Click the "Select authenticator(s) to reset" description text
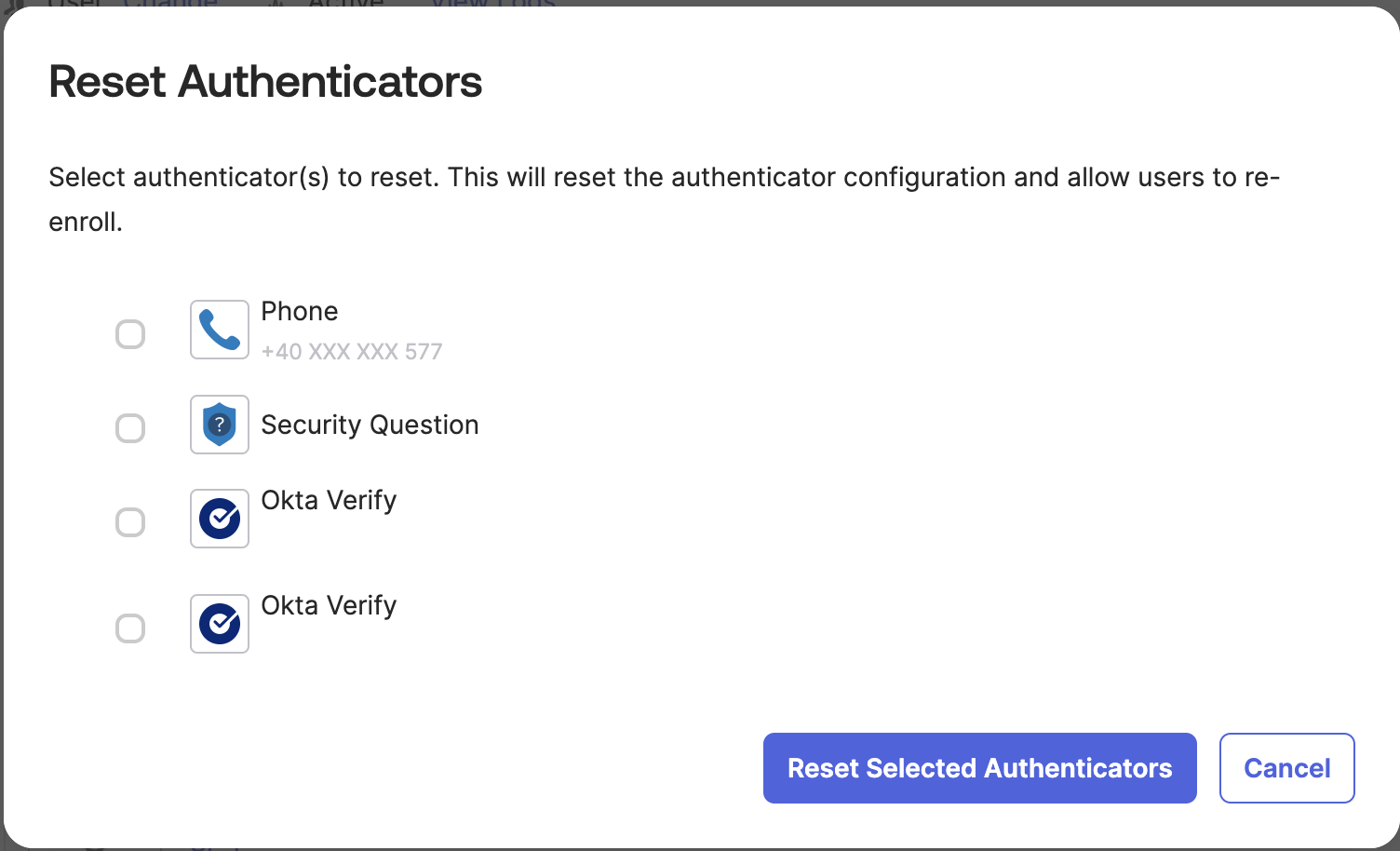Image resolution: width=1400 pixels, height=851 pixels. click(x=663, y=178)
